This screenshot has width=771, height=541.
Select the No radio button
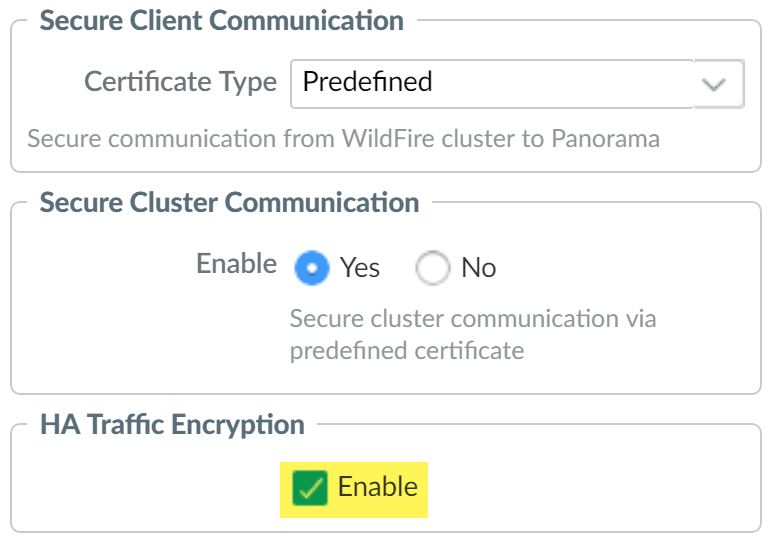point(435,268)
